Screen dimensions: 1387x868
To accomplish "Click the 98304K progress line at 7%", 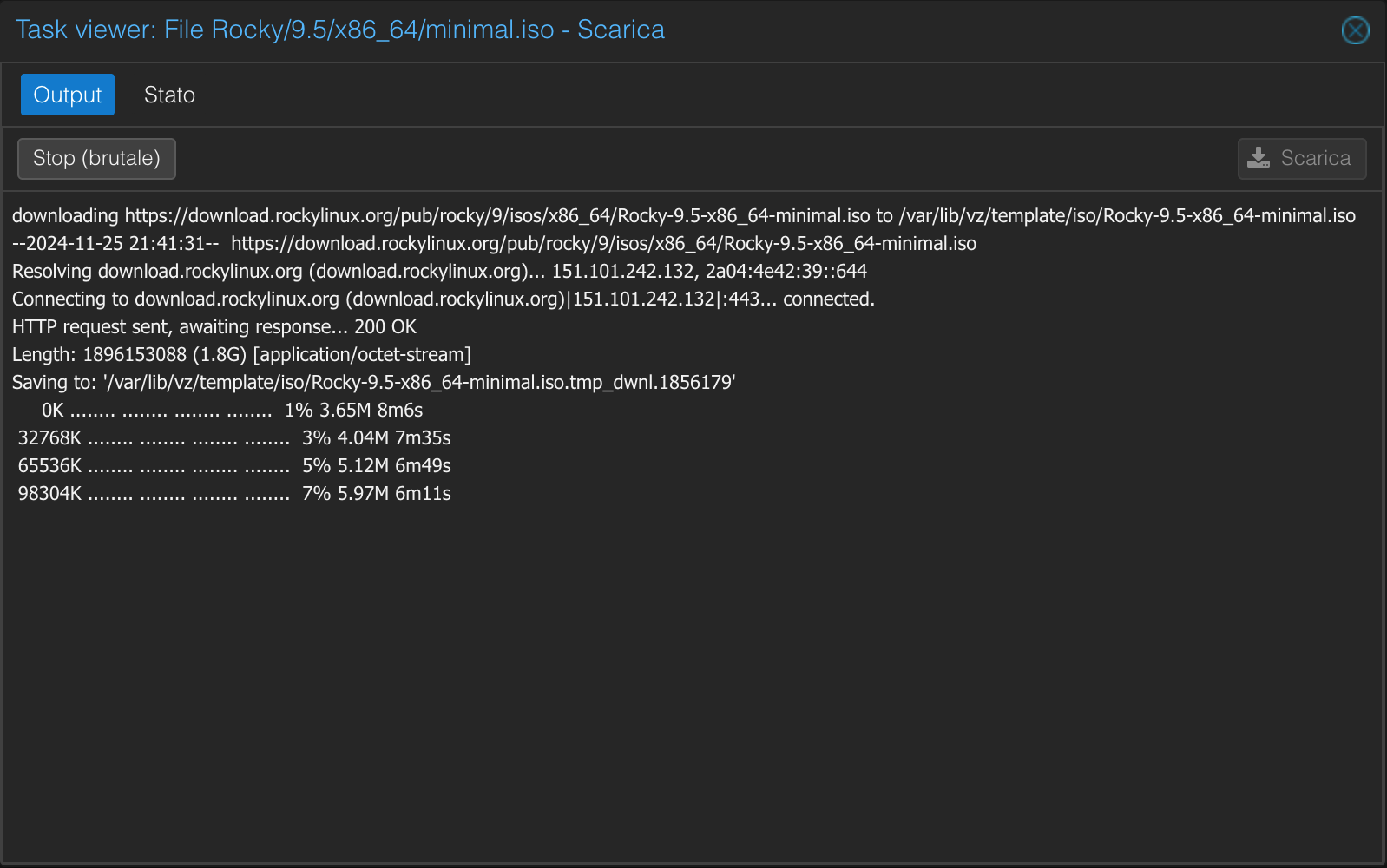I will coord(234,493).
